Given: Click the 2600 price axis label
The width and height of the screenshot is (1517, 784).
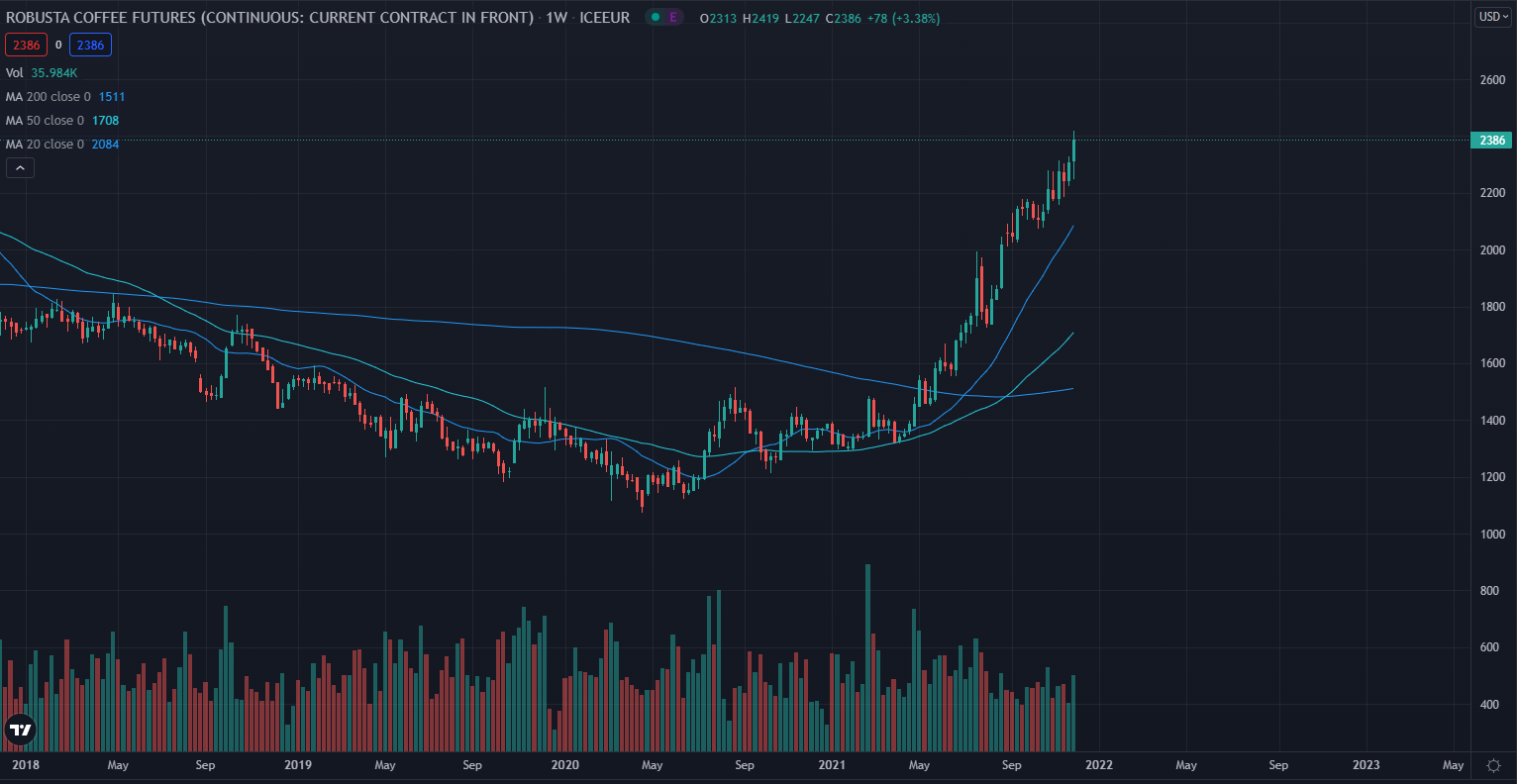Looking at the screenshot, I should click(x=1491, y=80).
